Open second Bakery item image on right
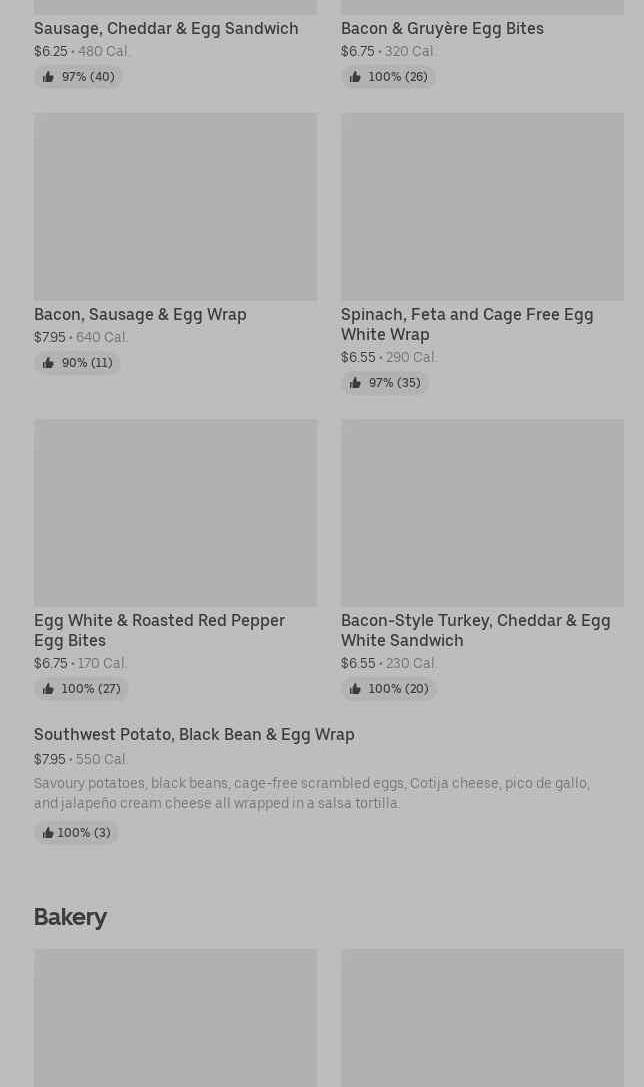644x1087 pixels. pyautogui.click(x=482, y=1017)
